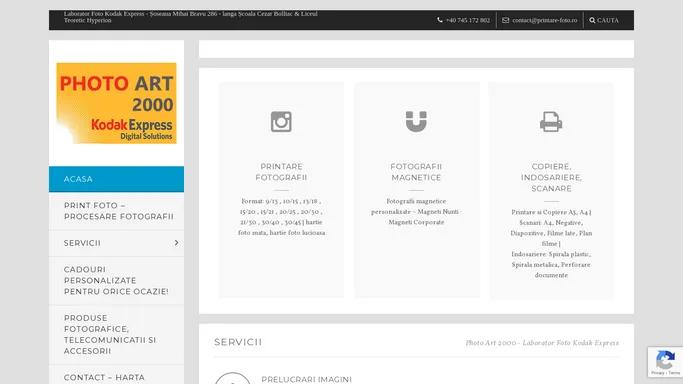
Task: Click the phone icon in the top bar
Action: coord(440,20)
